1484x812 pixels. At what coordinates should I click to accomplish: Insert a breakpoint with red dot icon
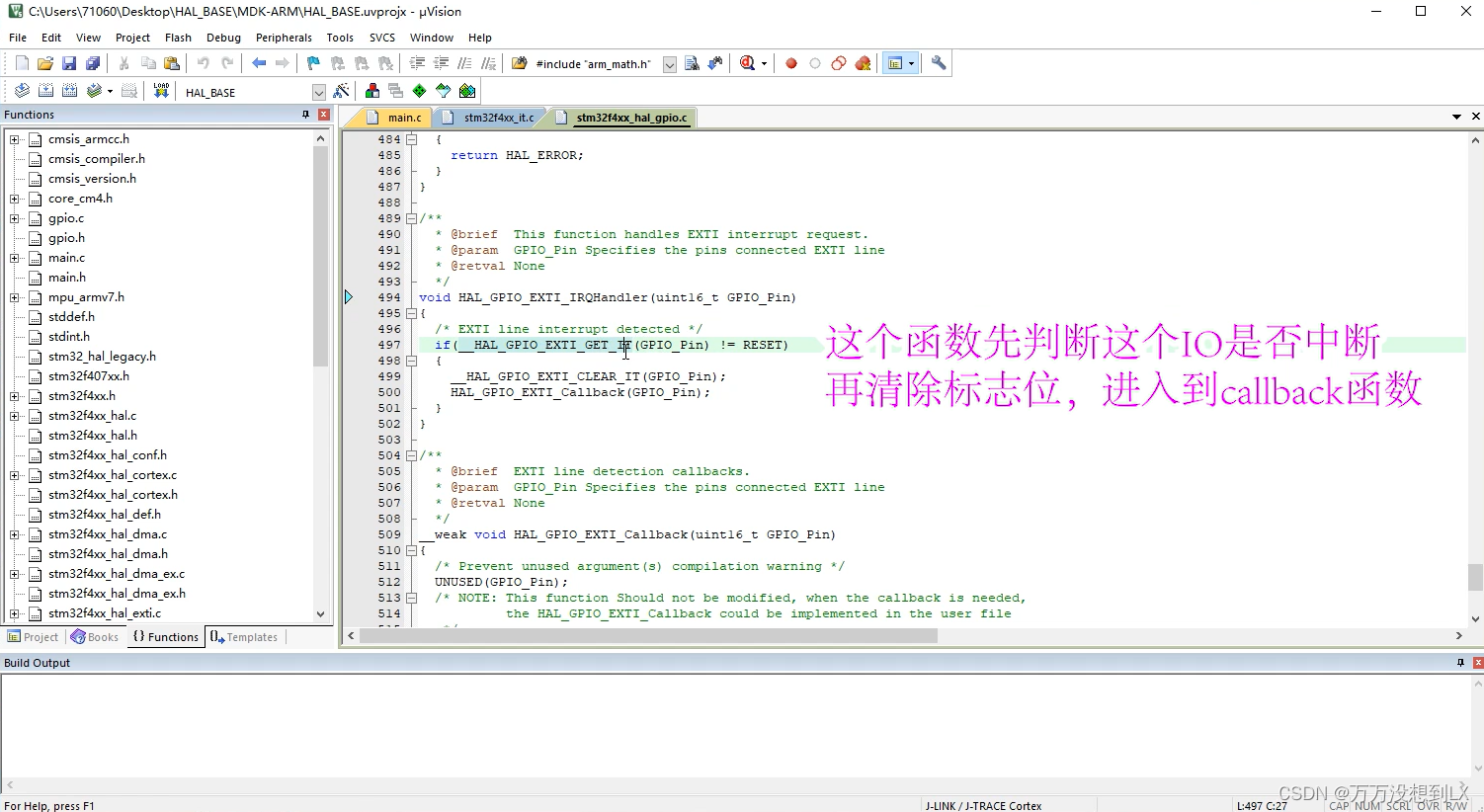tap(790, 62)
